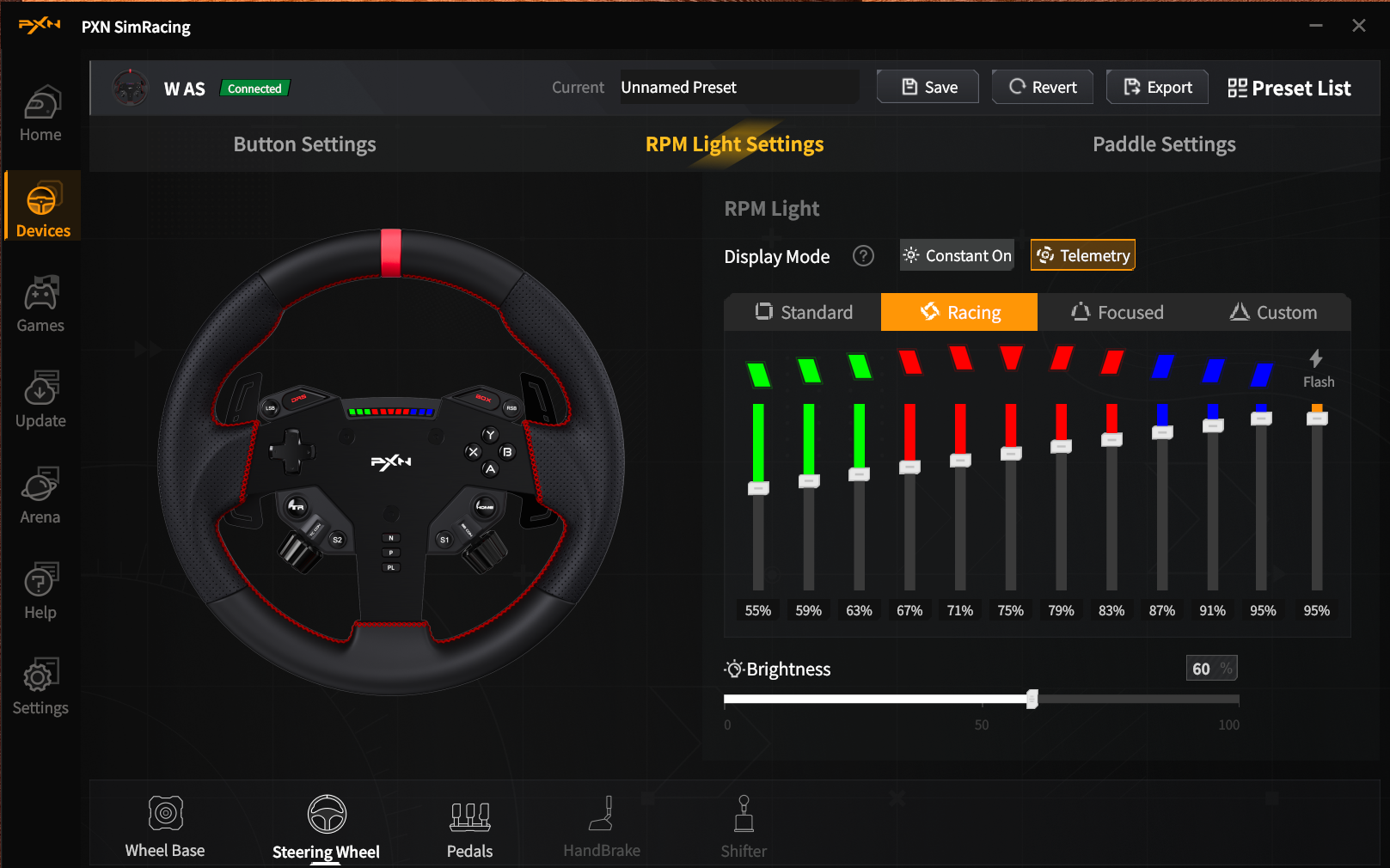The image size is (1390, 868).
Task: Open the Help section
Action: [x=40, y=591]
